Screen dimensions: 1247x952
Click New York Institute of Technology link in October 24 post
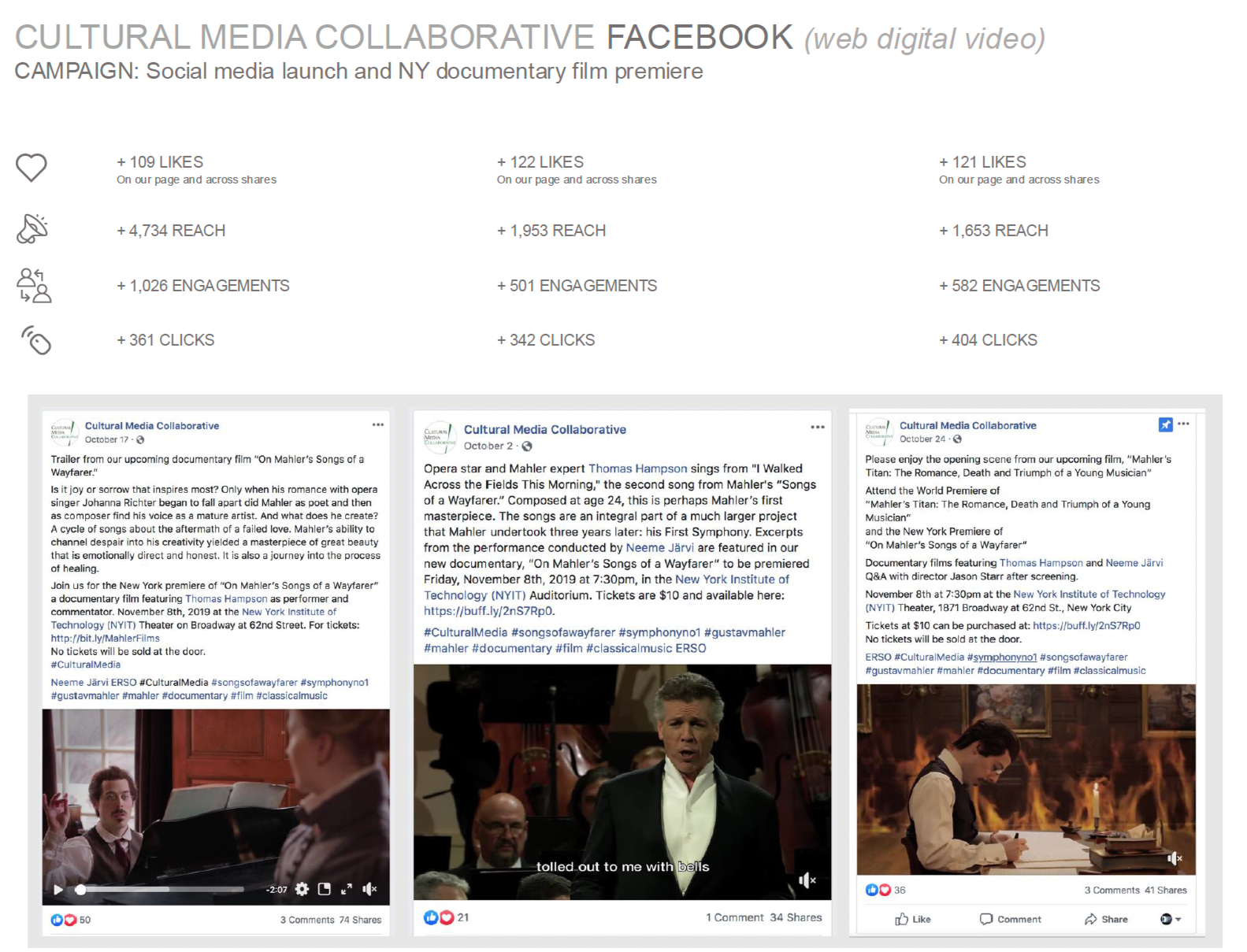1015,601
